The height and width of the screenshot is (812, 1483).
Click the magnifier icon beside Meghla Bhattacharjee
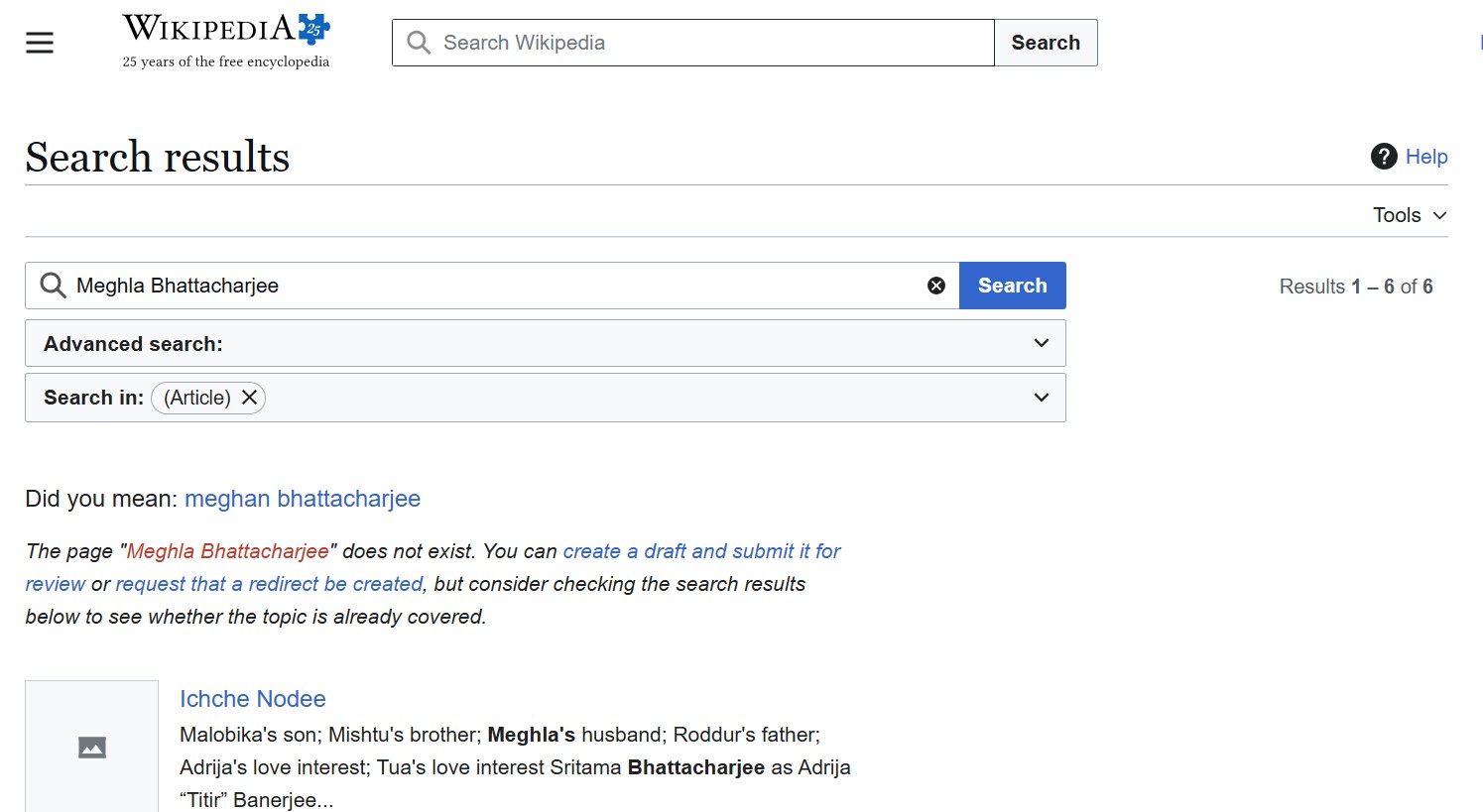53,286
